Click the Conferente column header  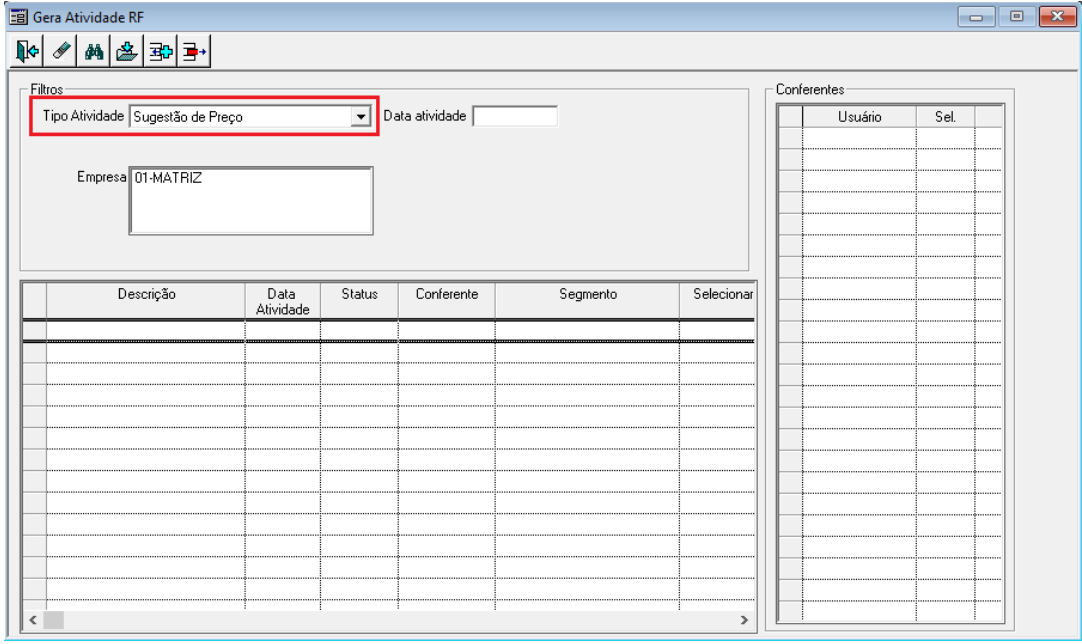pos(446,301)
